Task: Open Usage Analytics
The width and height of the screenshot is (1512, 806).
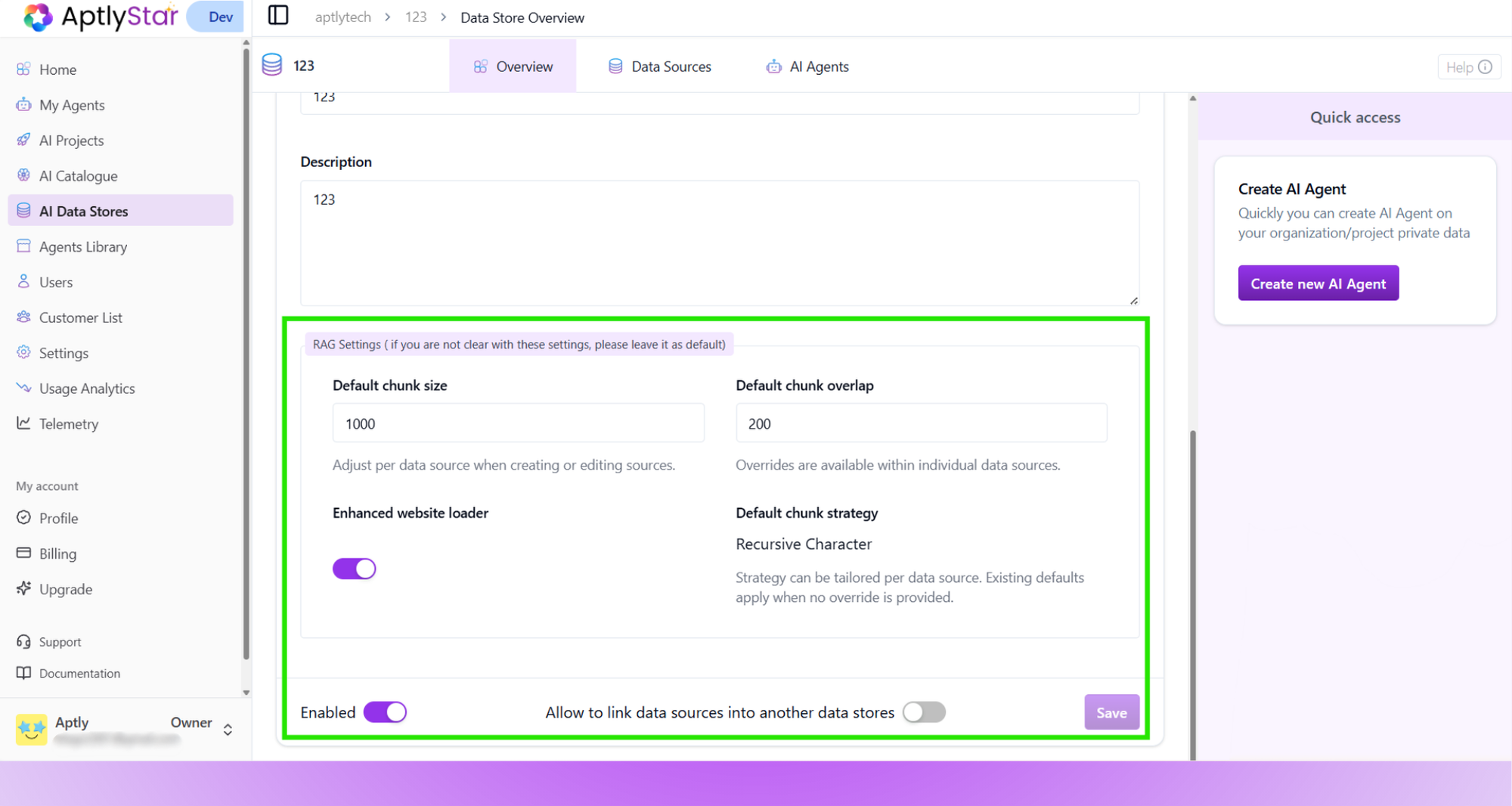Action: click(x=87, y=388)
